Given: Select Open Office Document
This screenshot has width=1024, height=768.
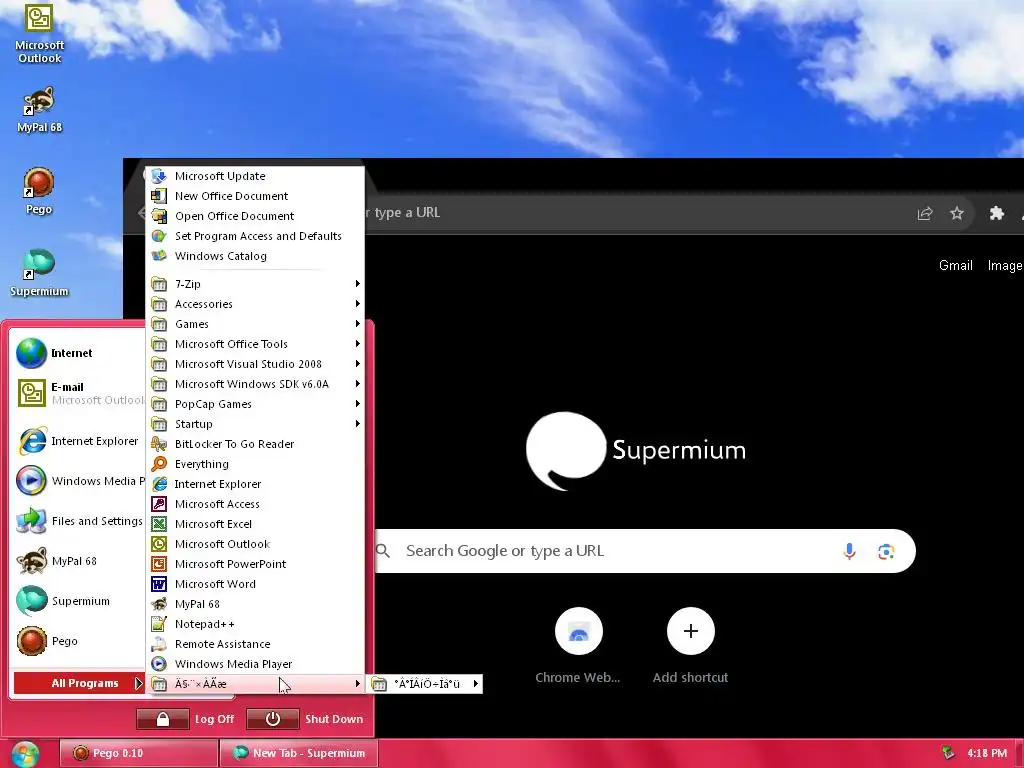Looking at the screenshot, I should [x=255, y=216].
